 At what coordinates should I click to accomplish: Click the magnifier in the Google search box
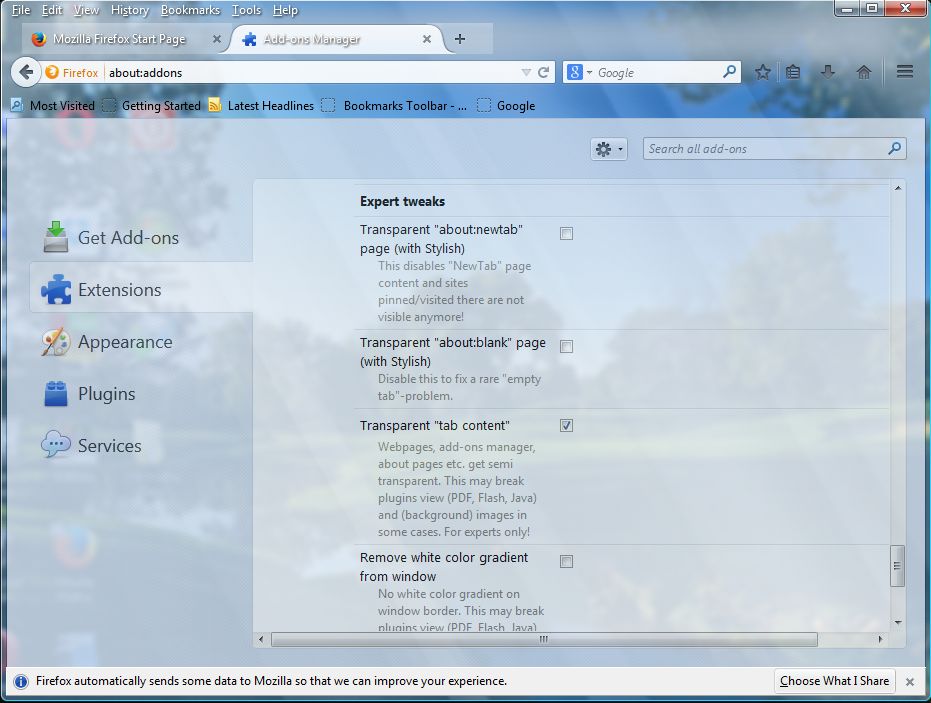[730, 72]
